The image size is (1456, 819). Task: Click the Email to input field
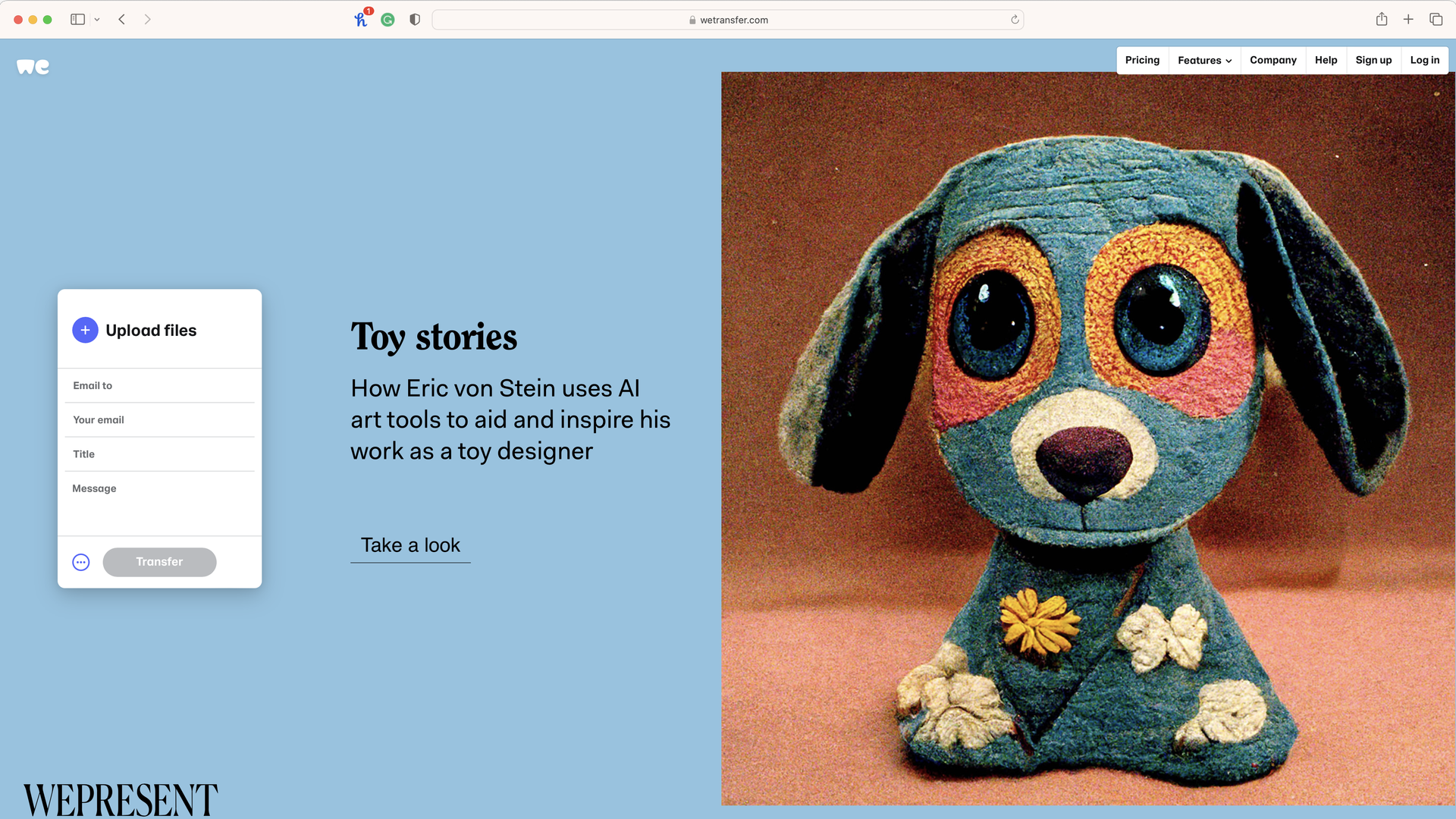tap(159, 385)
